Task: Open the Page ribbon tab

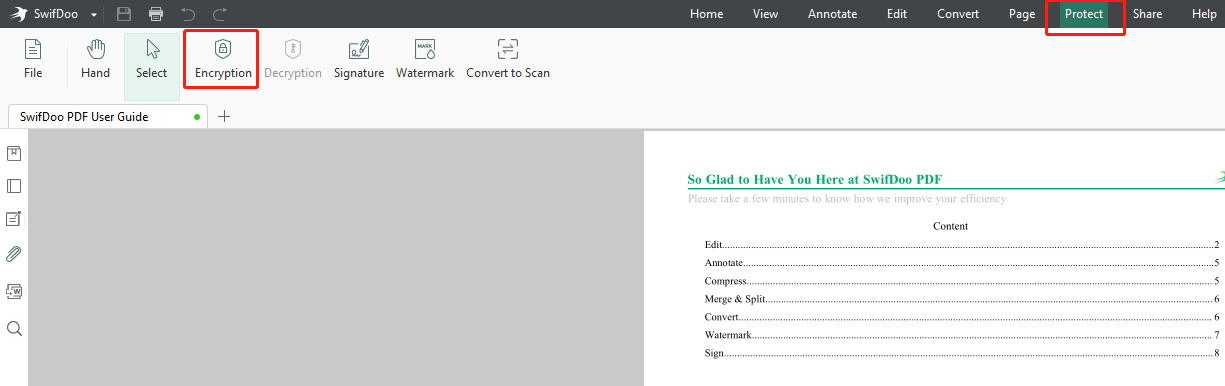Action: pos(1022,14)
